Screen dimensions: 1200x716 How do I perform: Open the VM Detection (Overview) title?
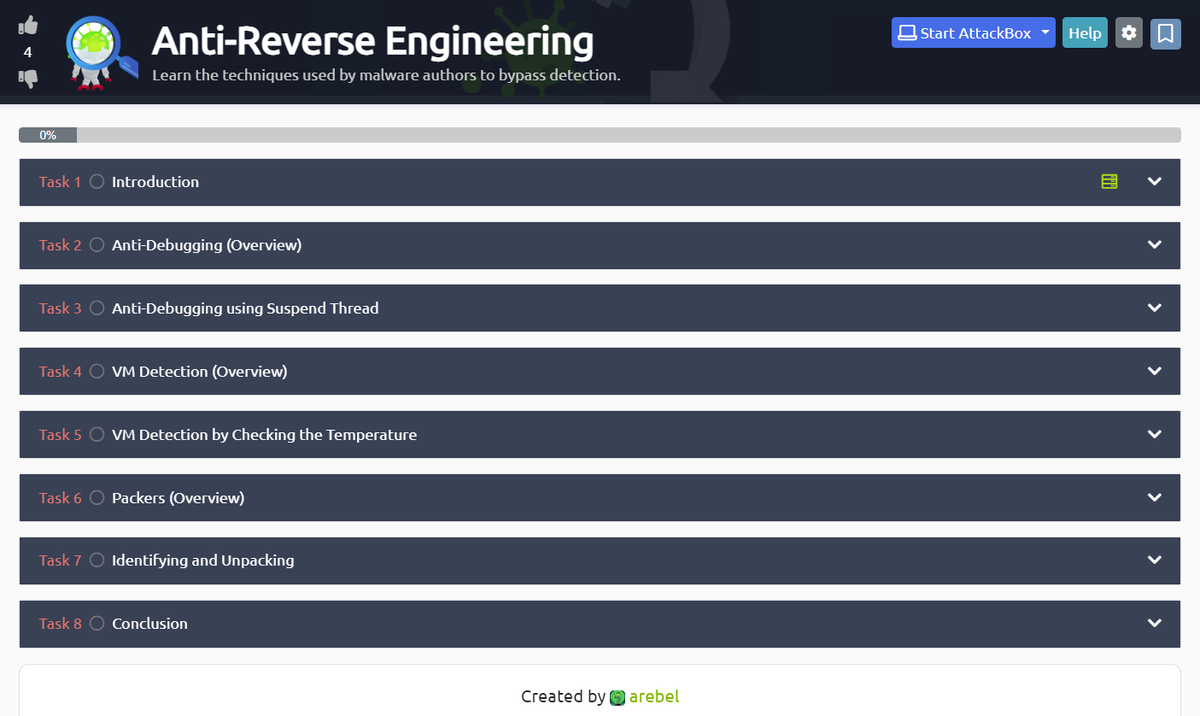coord(199,371)
